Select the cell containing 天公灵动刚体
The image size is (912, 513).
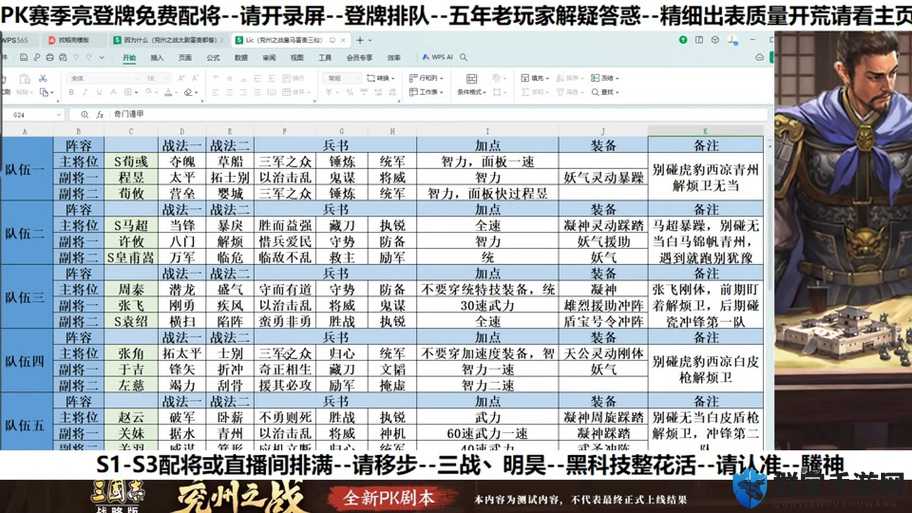(603, 353)
